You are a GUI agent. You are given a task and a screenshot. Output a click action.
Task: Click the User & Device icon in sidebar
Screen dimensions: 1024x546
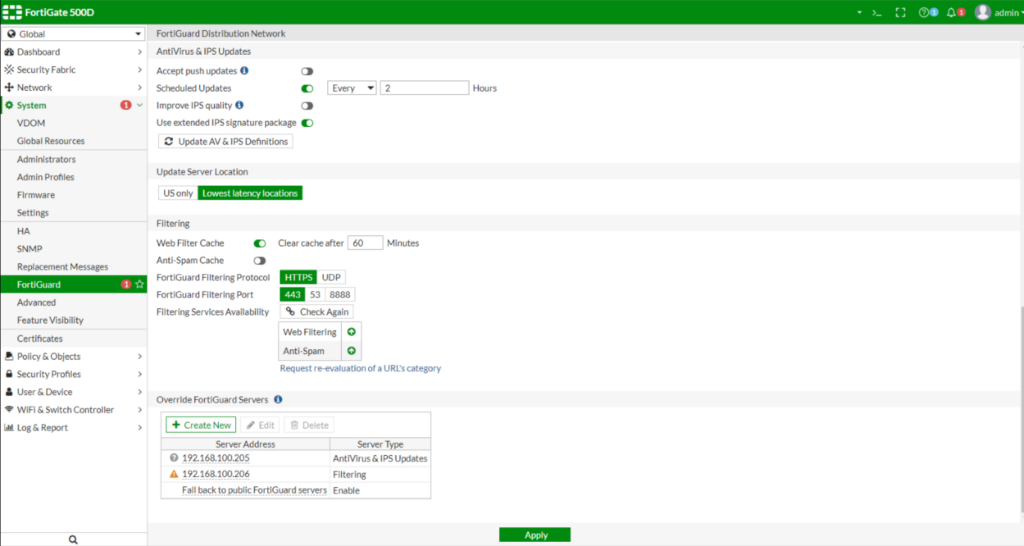tap(9, 392)
